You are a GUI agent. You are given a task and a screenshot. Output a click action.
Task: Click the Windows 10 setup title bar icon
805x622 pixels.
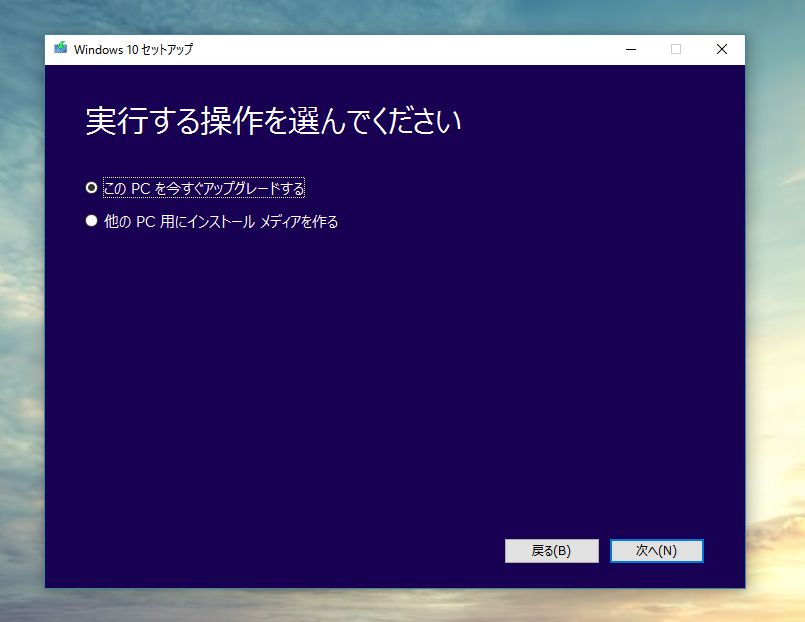point(61,48)
